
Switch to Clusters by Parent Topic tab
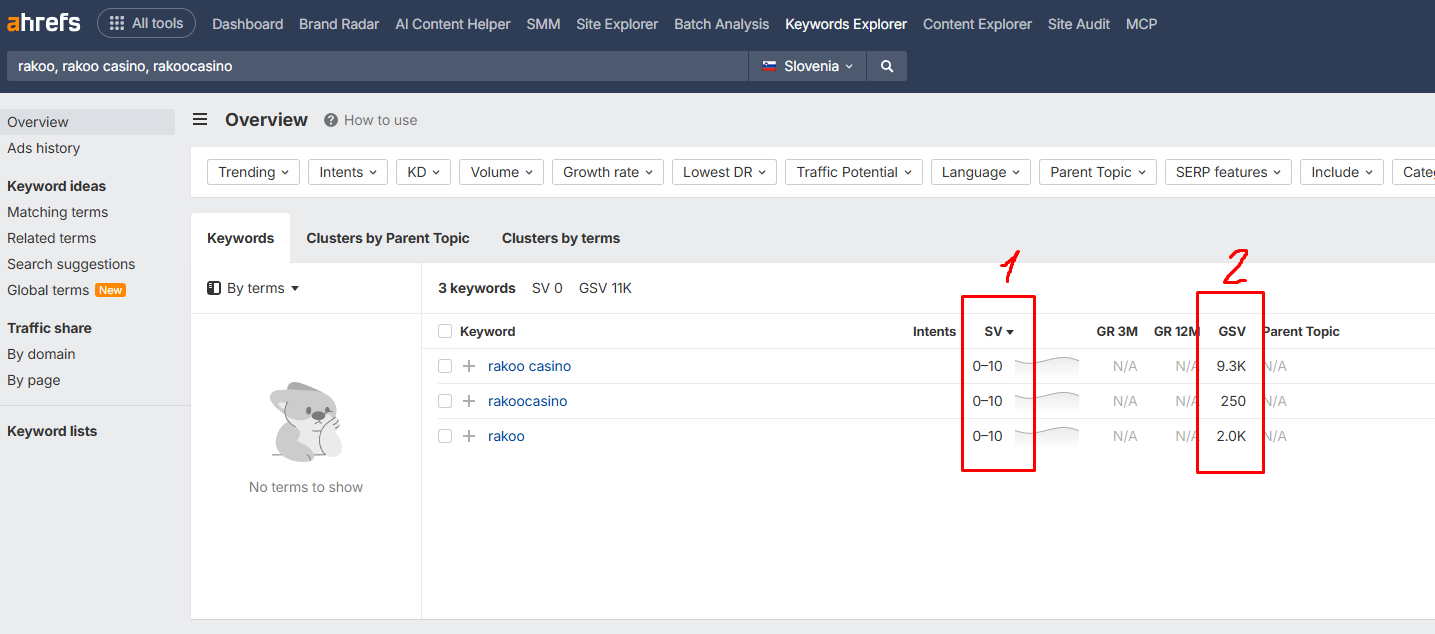coord(388,238)
